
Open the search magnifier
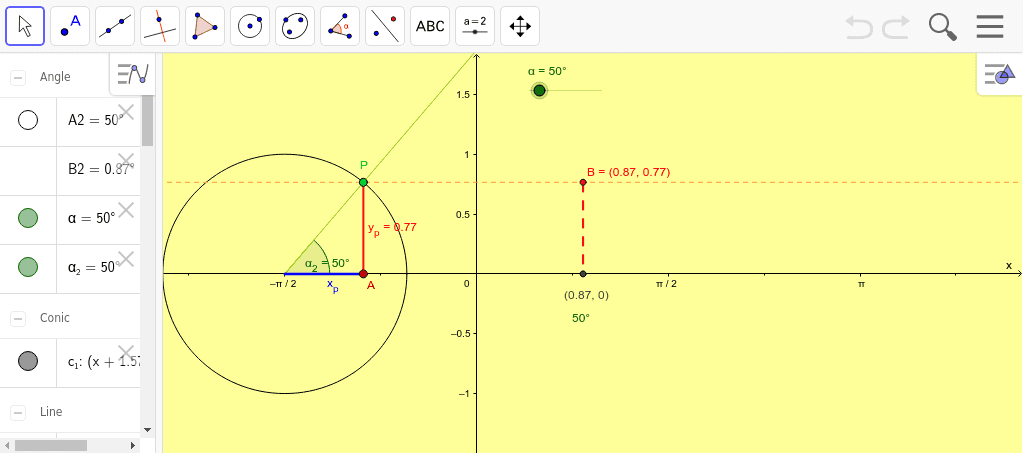942,27
